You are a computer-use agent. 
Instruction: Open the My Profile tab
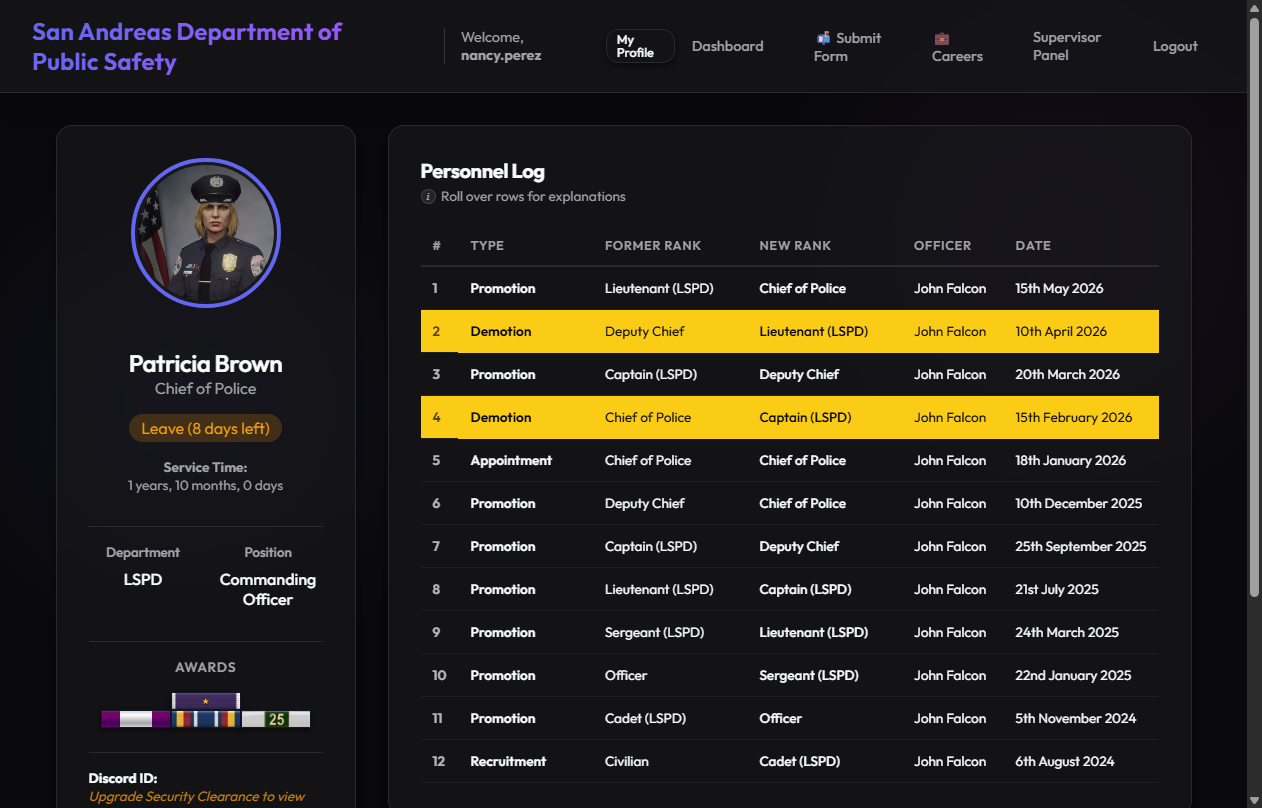tap(640, 46)
